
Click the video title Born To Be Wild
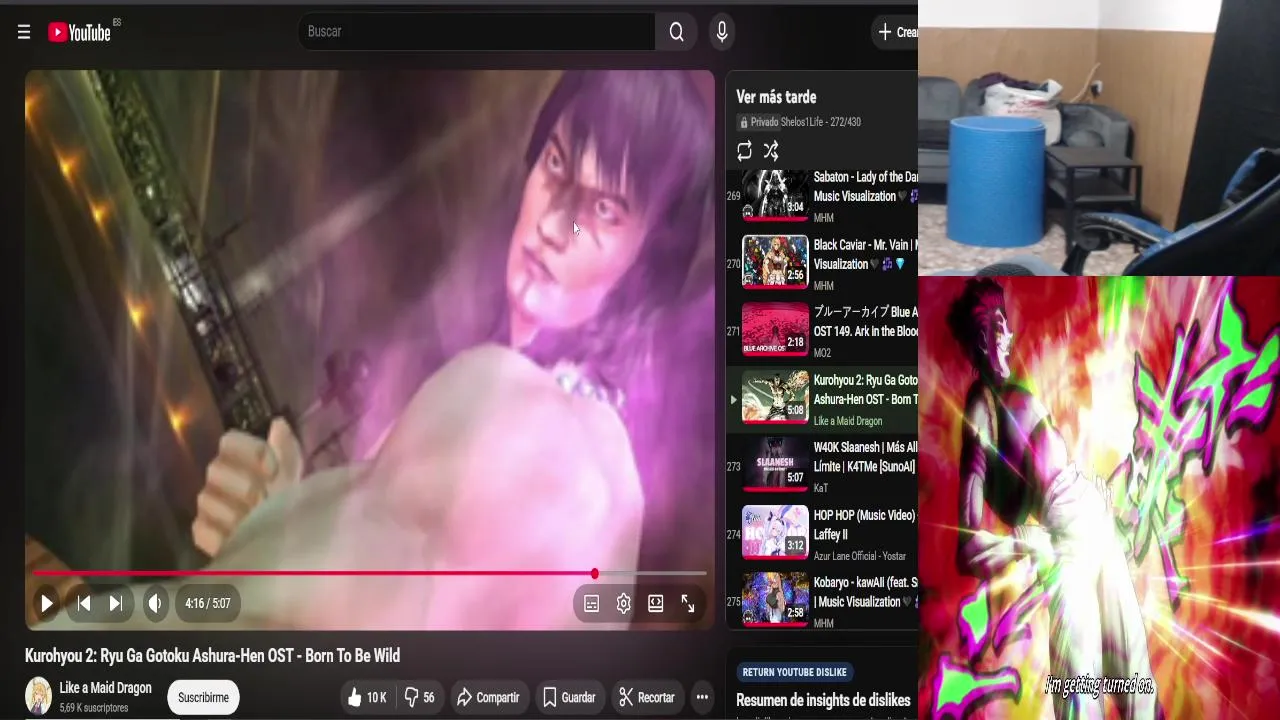(212, 656)
